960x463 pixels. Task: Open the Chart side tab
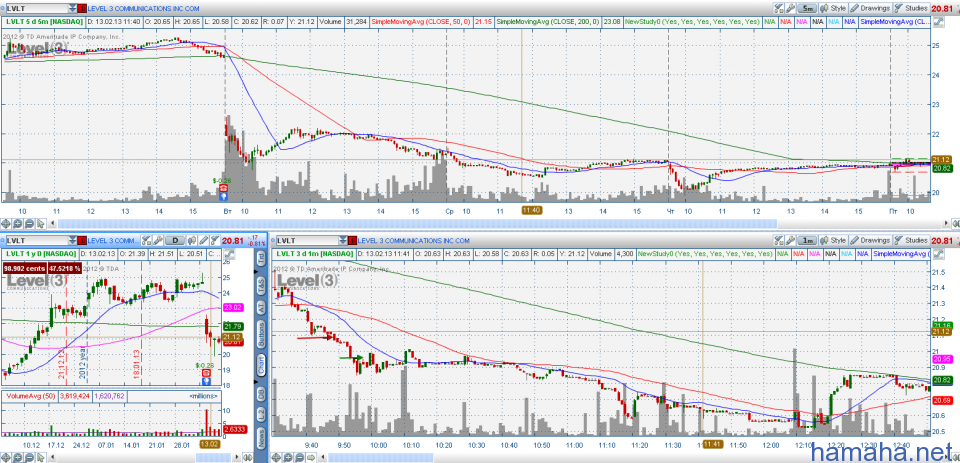coord(261,365)
